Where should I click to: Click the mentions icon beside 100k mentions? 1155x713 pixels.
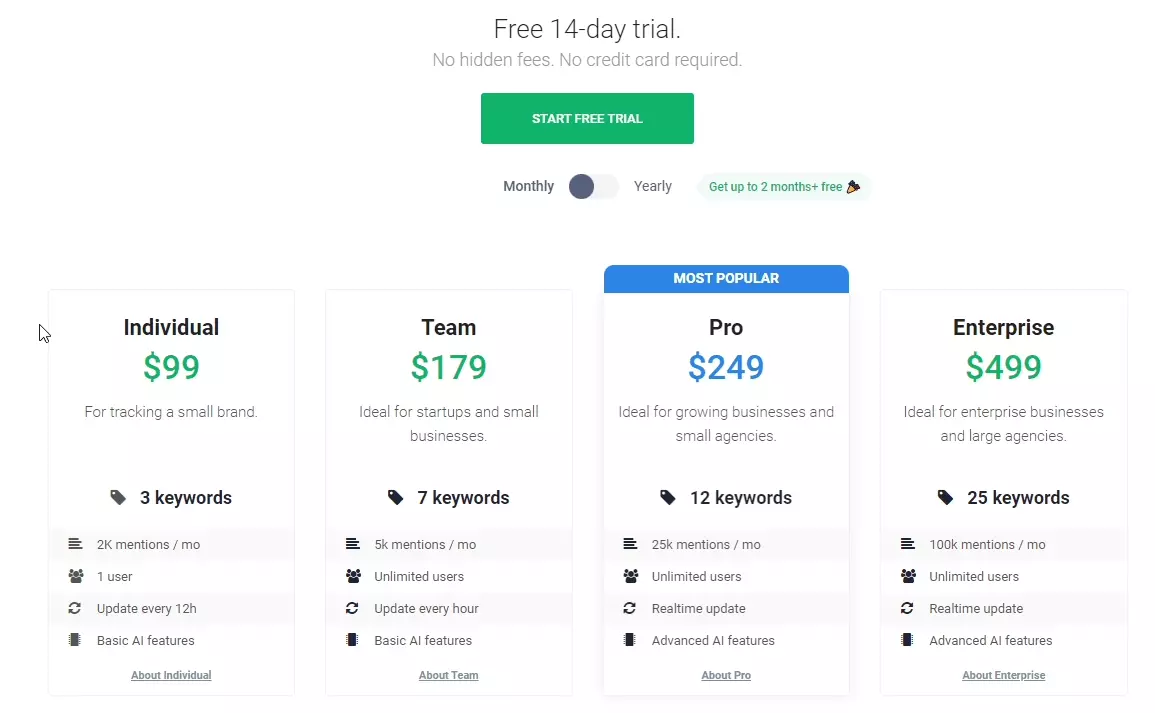click(908, 544)
